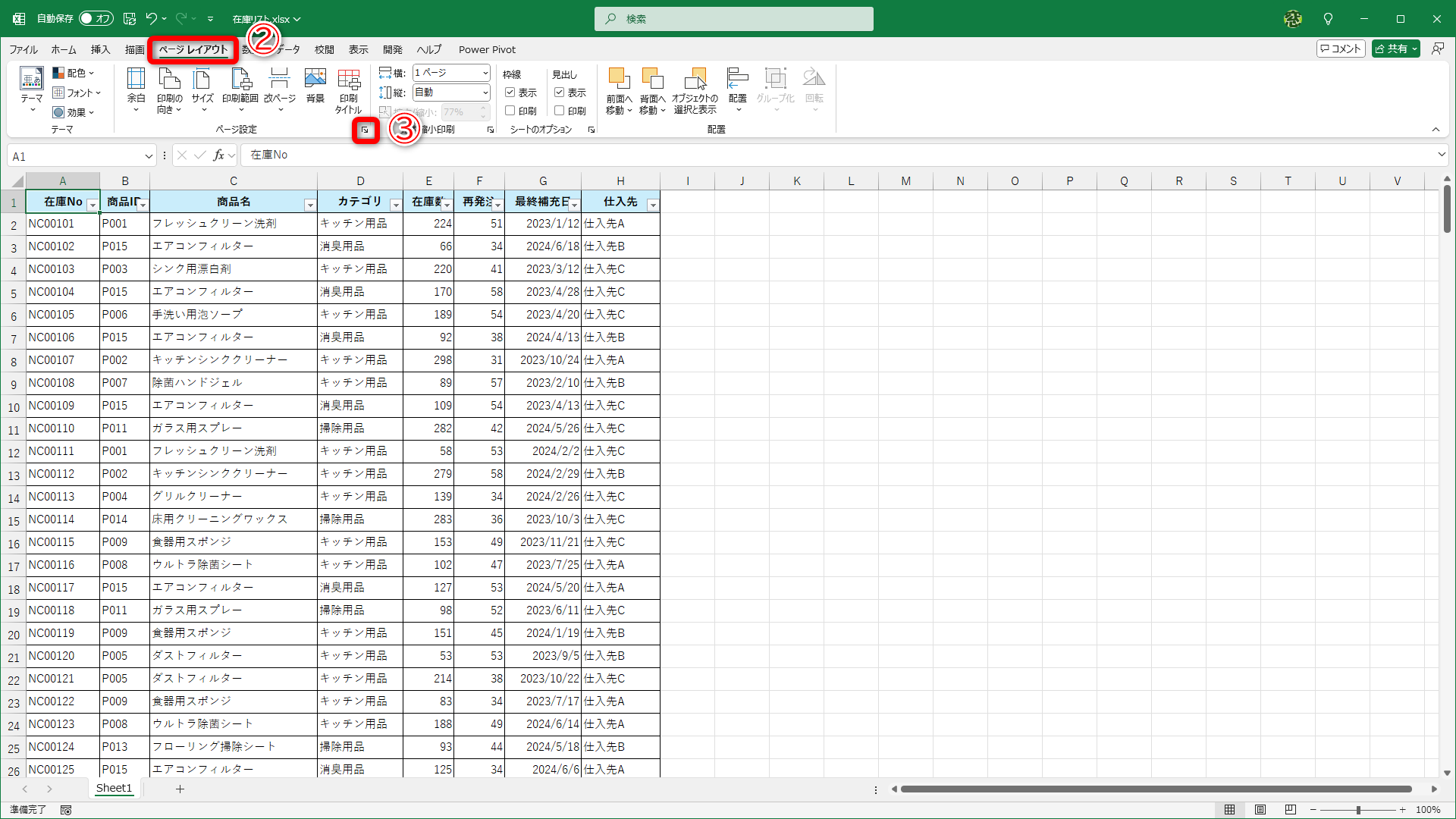
Task: Click the zoom slider in status bar
Action: tap(1357, 809)
